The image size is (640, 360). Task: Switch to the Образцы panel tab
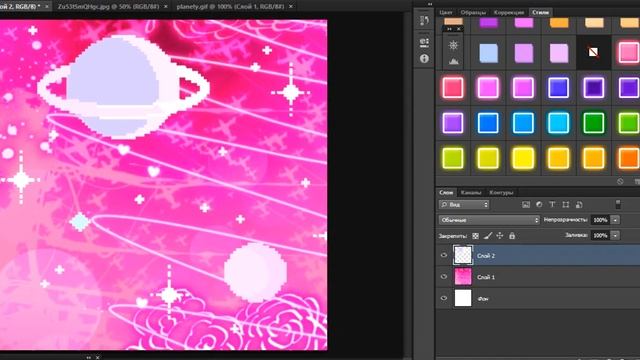click(473, 12)
